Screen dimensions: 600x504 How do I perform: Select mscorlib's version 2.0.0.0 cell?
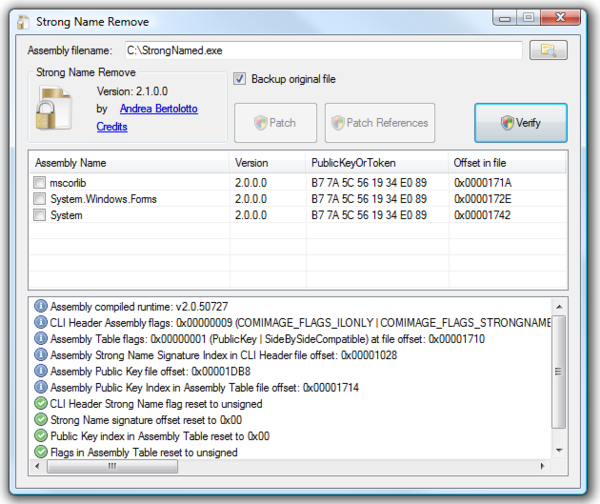[251, 183]
